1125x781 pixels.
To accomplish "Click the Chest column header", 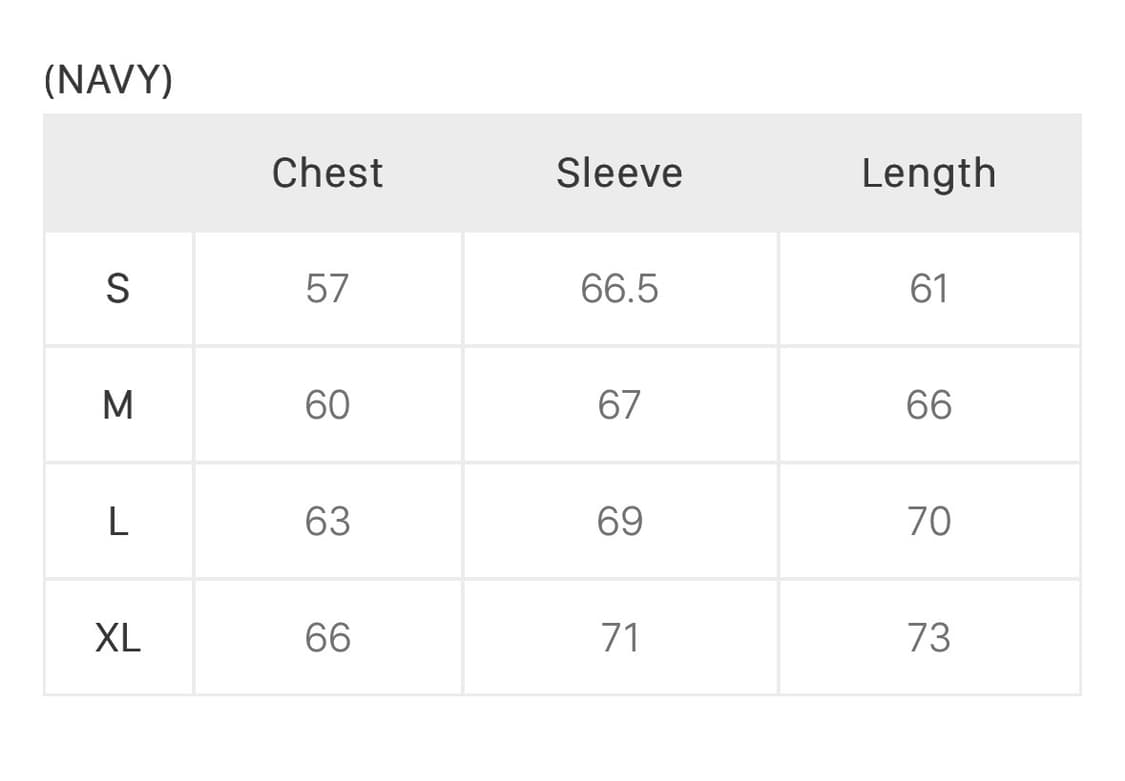I will pos(327,173).
